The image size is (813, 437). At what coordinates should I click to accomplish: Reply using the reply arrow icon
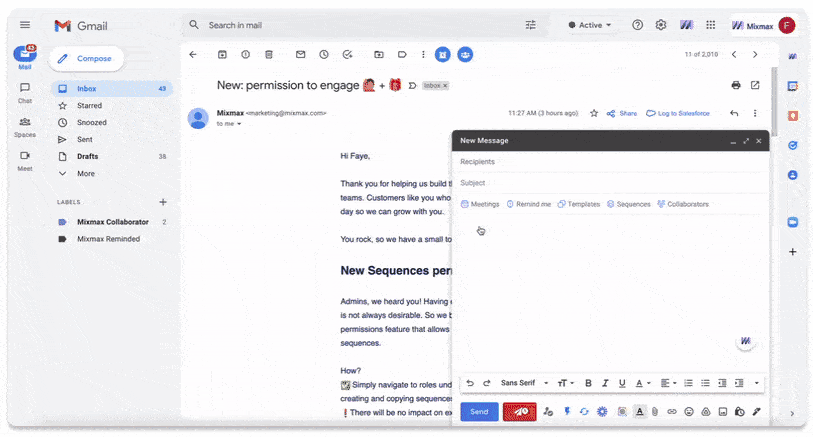[734, 113]
